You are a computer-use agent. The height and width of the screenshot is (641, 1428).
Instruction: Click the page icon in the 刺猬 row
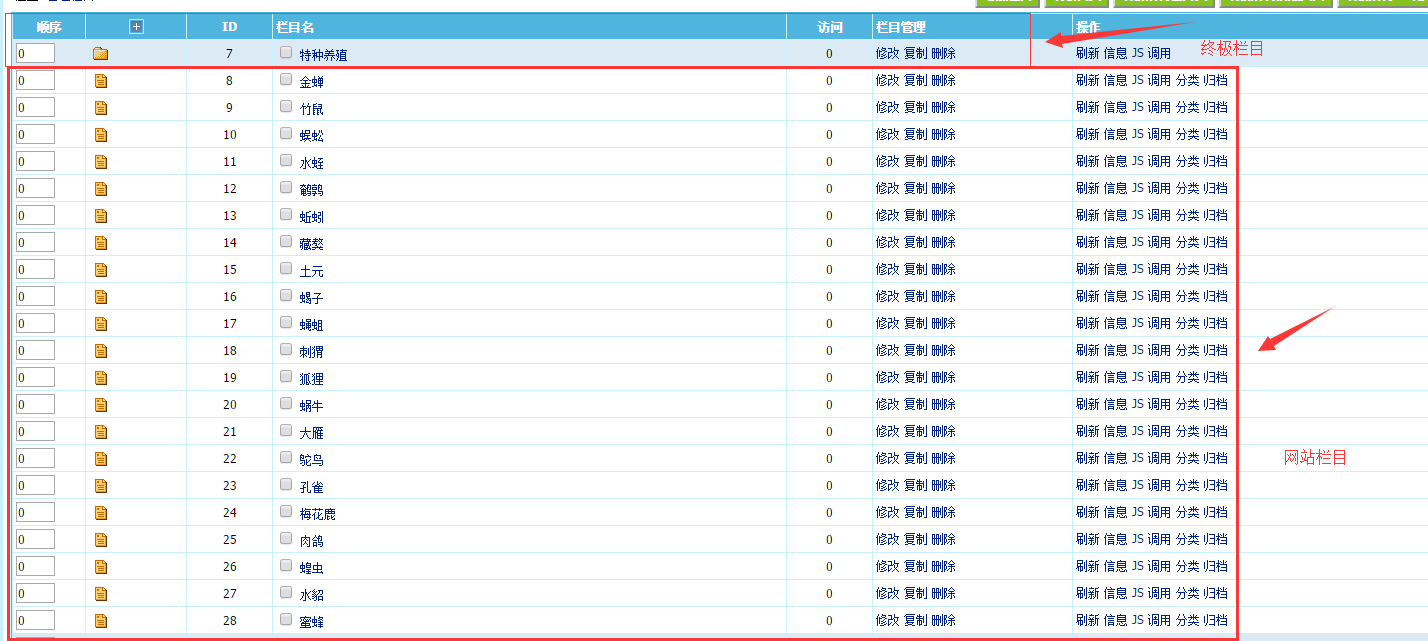coord(100,351)
